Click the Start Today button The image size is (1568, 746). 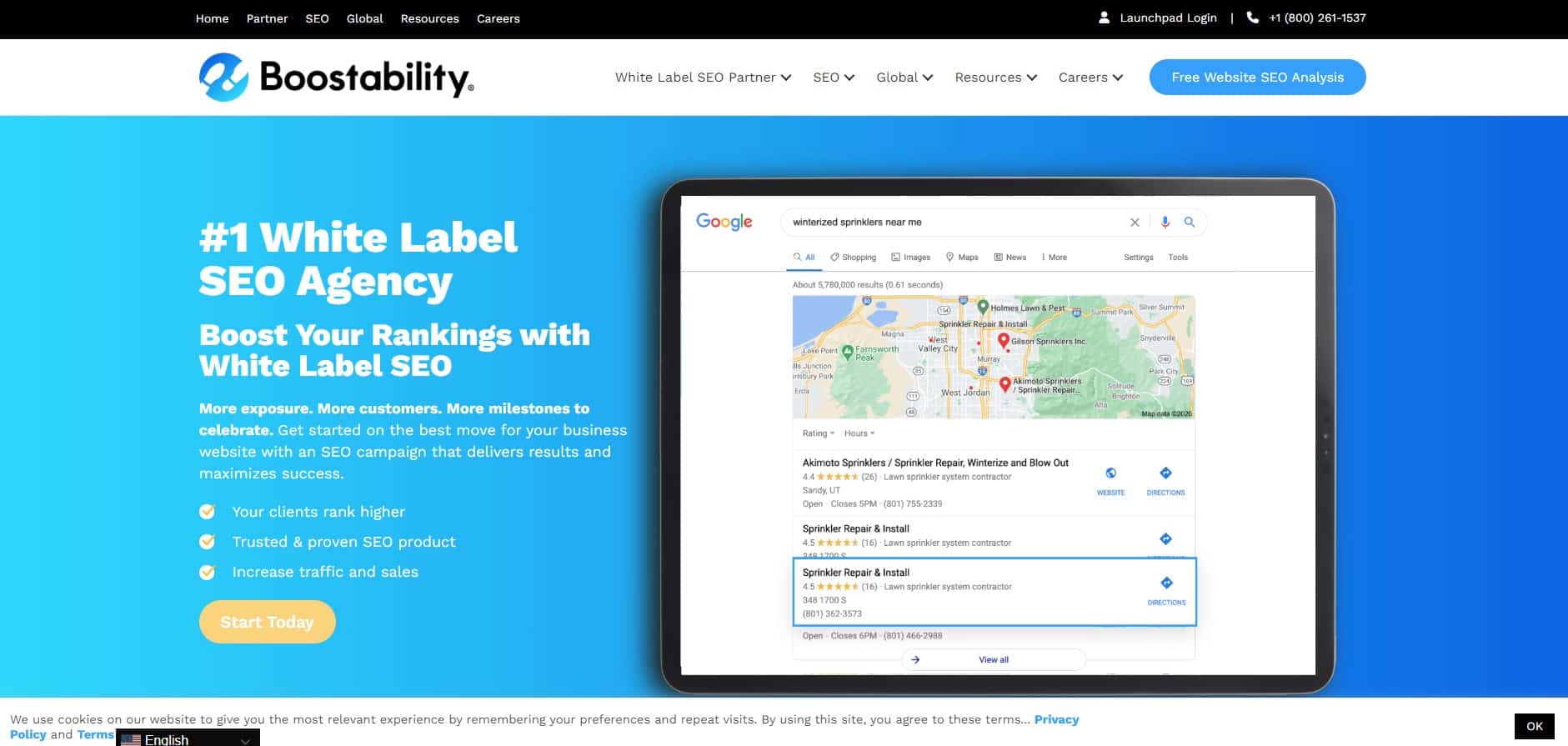[267, 622]
